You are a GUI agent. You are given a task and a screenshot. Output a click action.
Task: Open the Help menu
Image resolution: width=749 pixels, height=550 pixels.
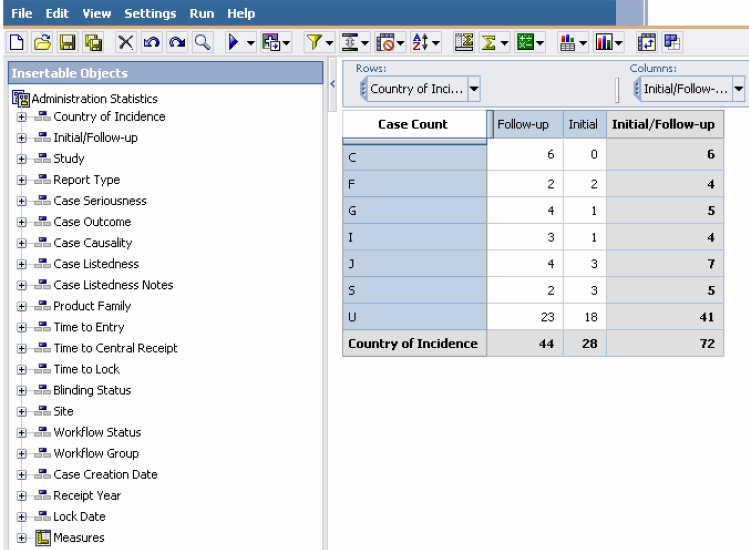pos(241,13)
